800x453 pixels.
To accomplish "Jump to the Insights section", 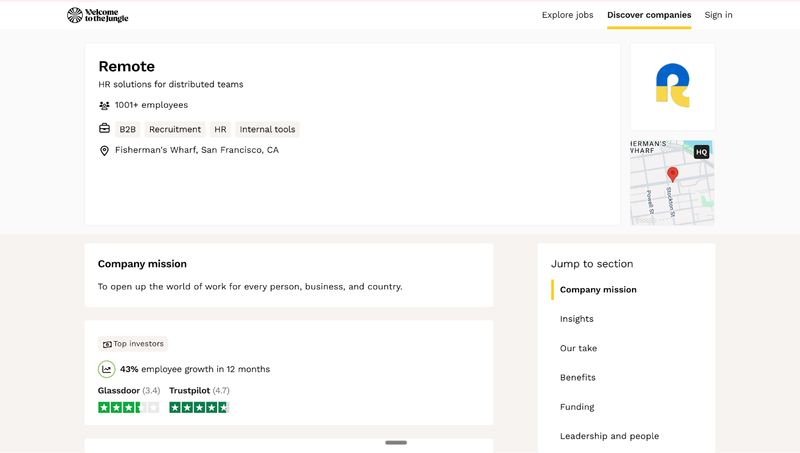I will pos(576,319).
